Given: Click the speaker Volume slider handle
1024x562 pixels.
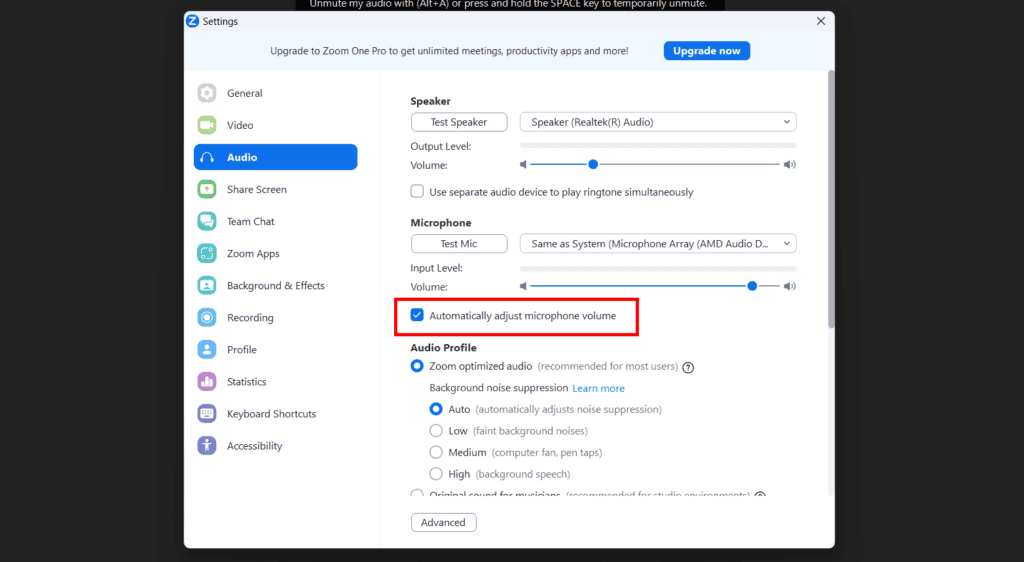Looking at the screenshot, I should click(x=593, y=164).
